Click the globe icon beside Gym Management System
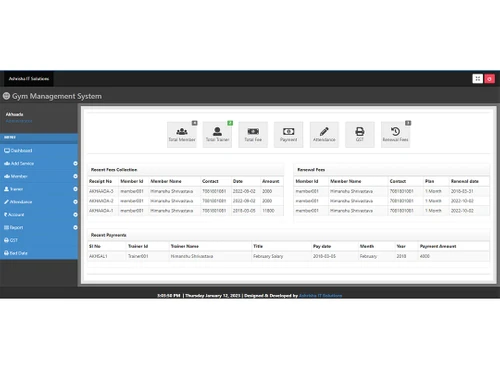This screenshot has height=375, width=500. coord(6,96)
